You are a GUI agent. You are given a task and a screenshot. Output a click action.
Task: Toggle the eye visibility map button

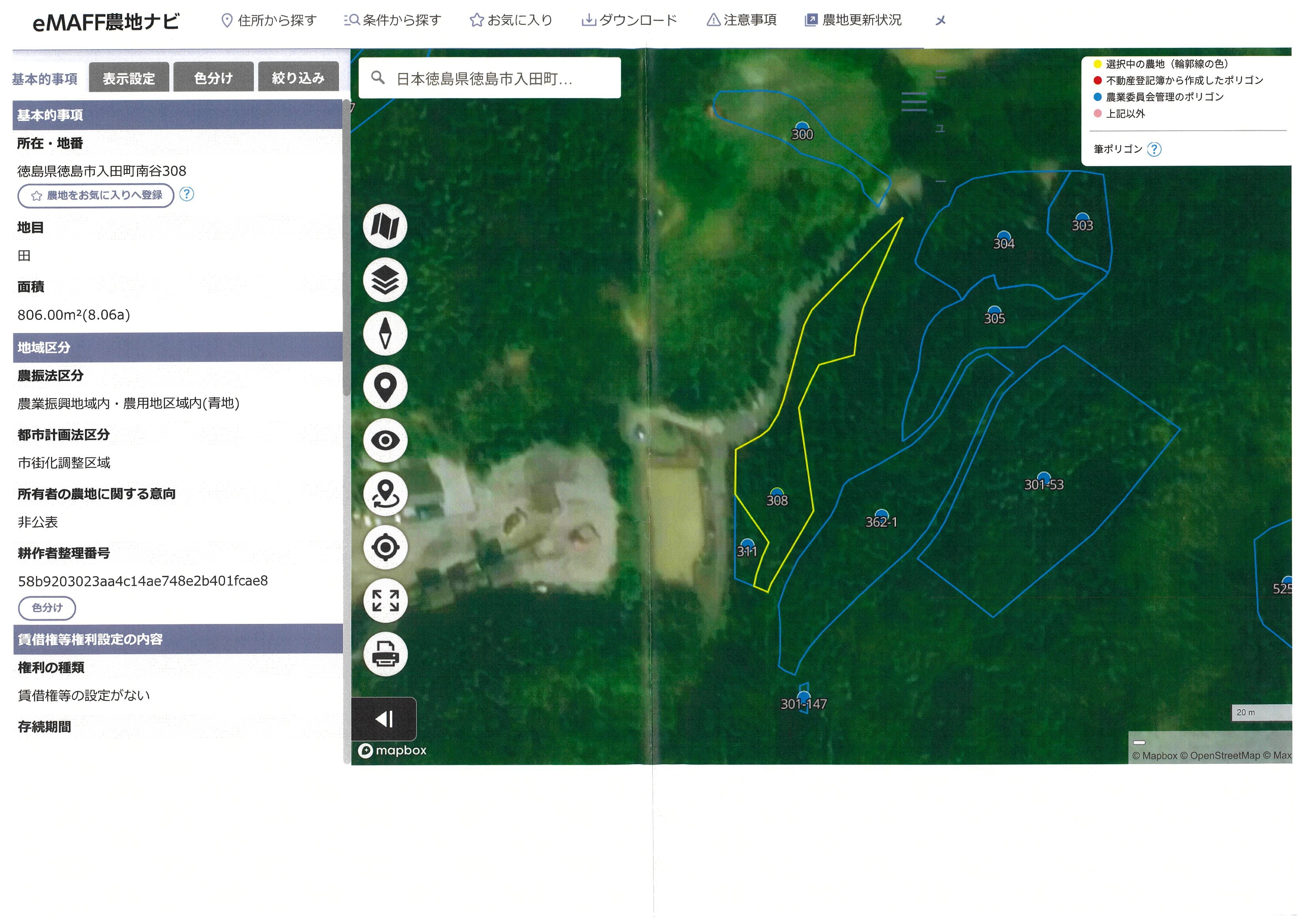(x=385, y=441)
